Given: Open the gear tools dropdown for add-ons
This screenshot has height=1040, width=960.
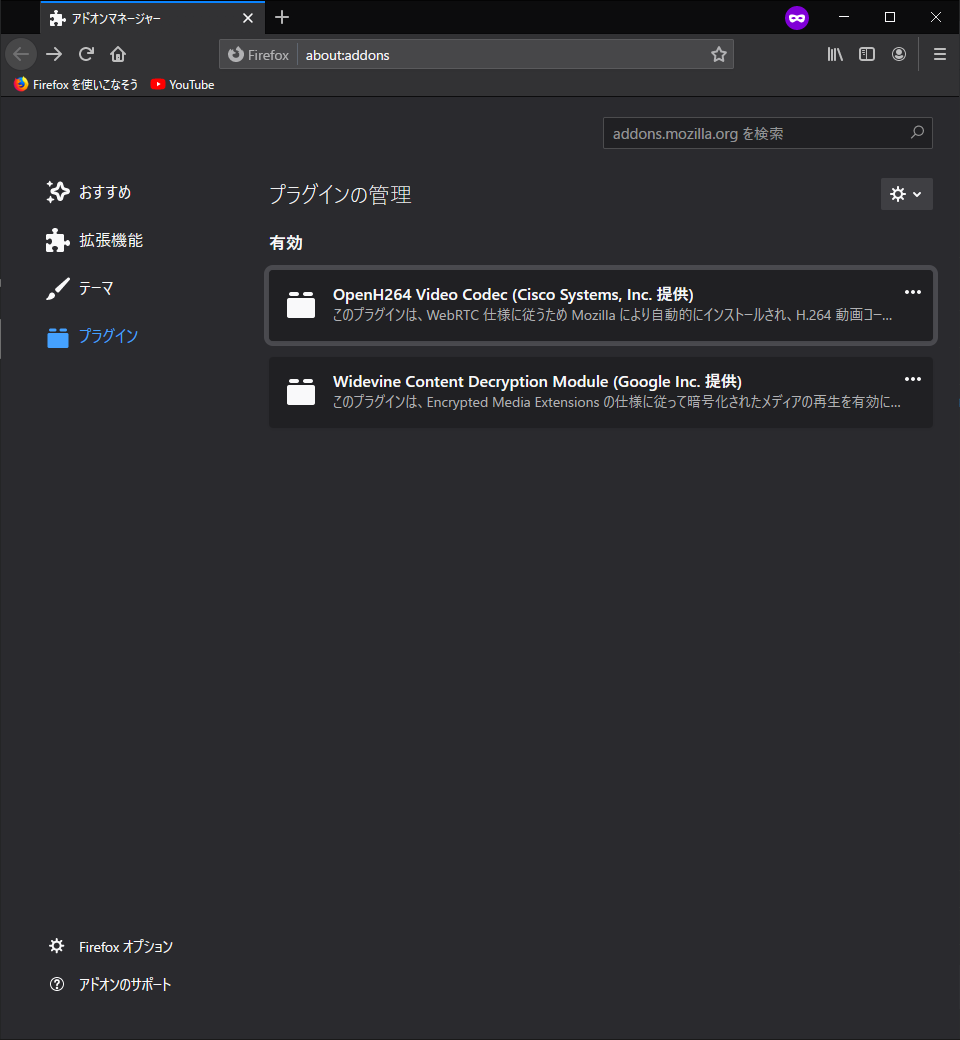Looking at the screenshot, I should [906, 194].
